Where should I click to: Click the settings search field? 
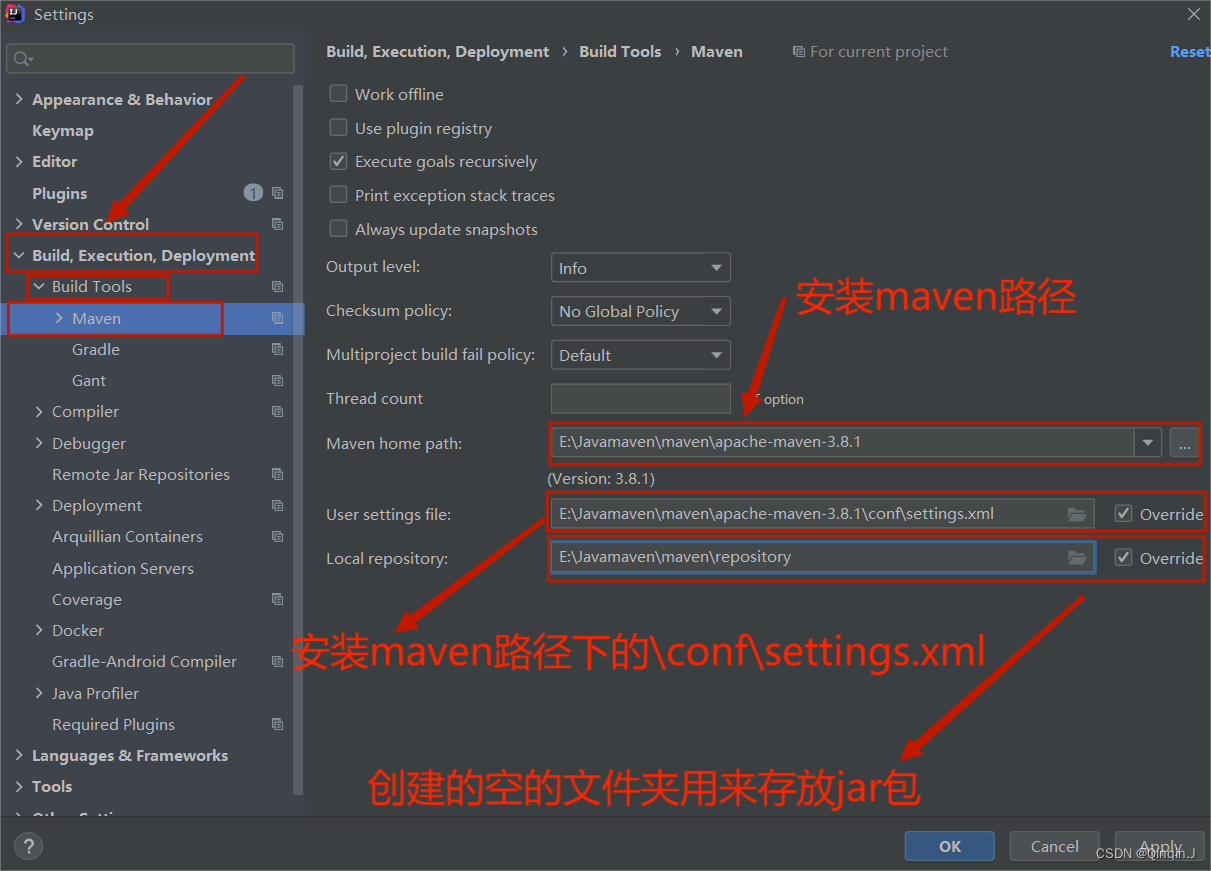click(x=150, y=59)
